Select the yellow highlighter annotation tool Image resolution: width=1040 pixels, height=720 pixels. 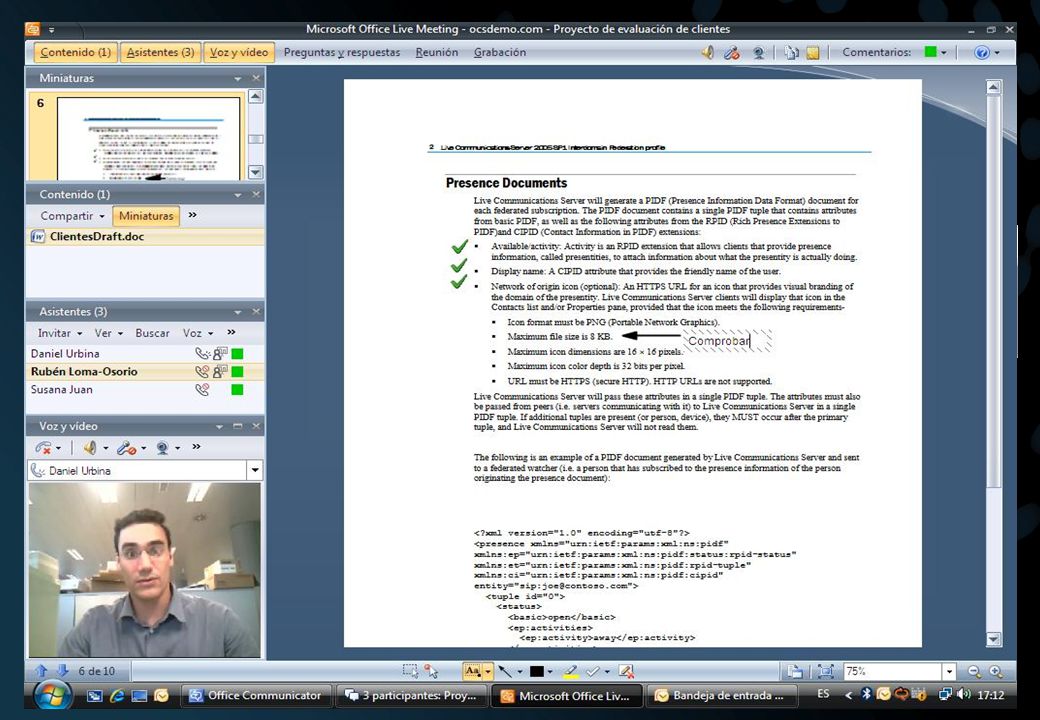point(570,671)
